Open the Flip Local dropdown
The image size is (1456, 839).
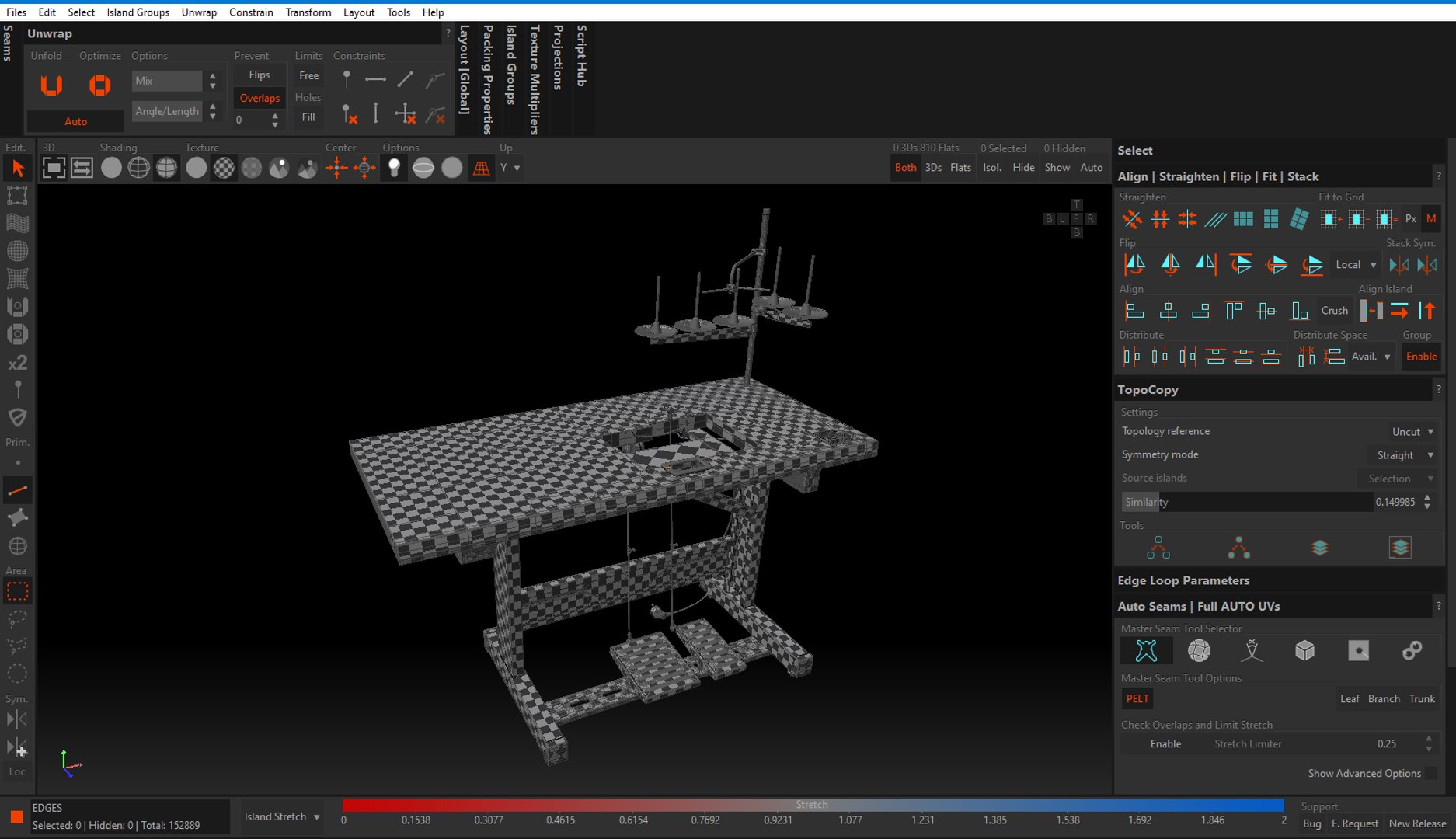(1356, 265)
